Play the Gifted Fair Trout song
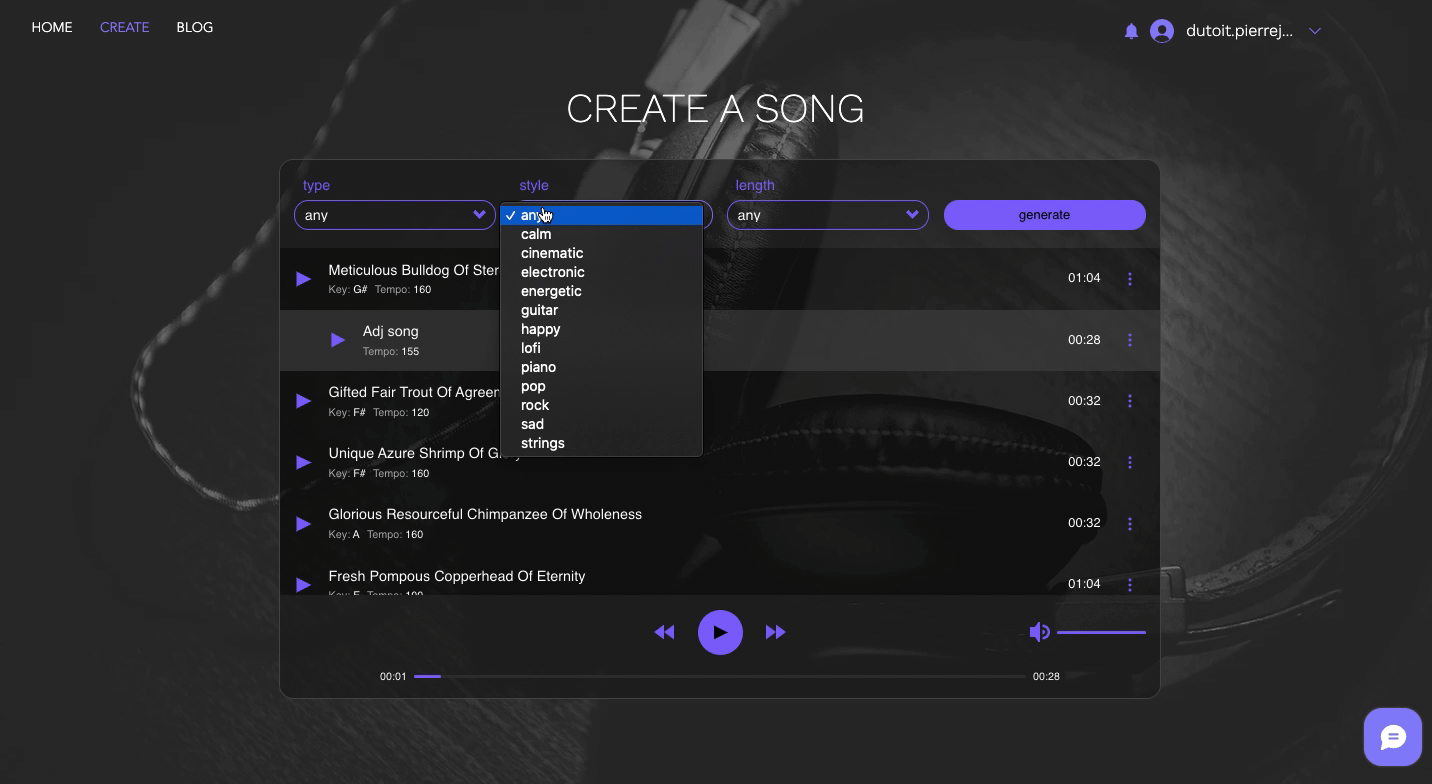 304,401
